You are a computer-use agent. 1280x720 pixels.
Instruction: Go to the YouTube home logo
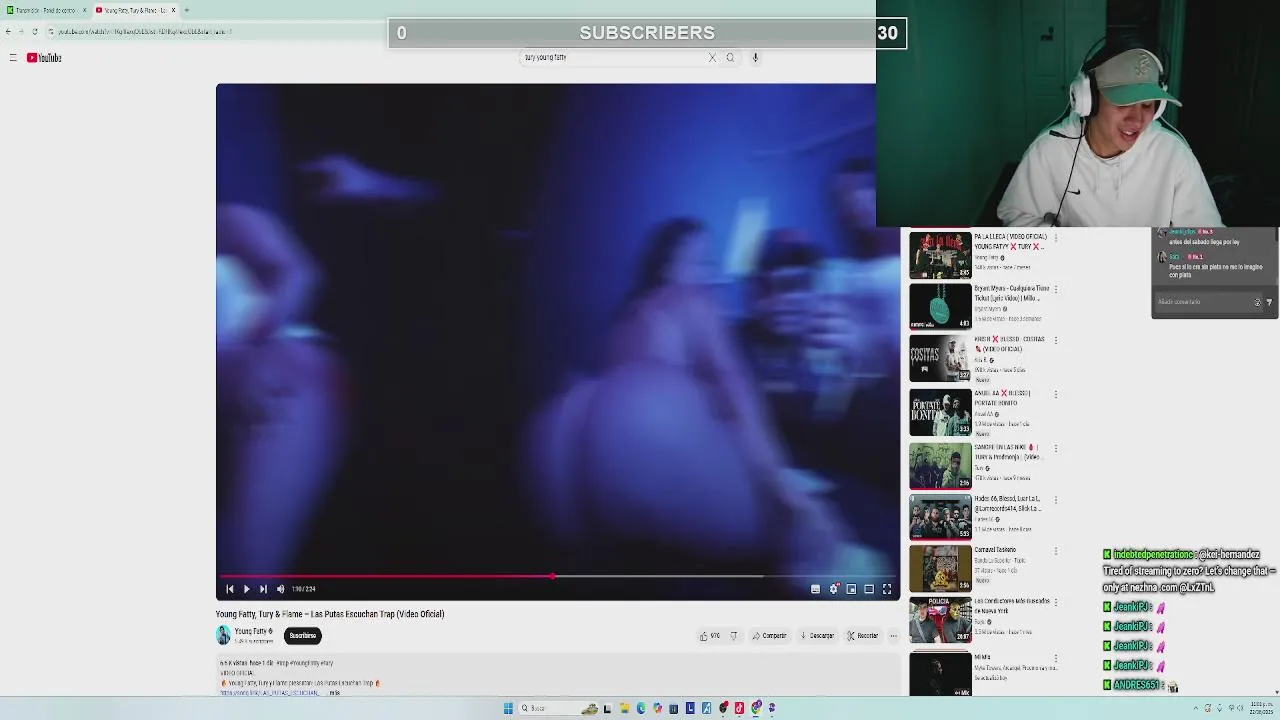point(44,58)
